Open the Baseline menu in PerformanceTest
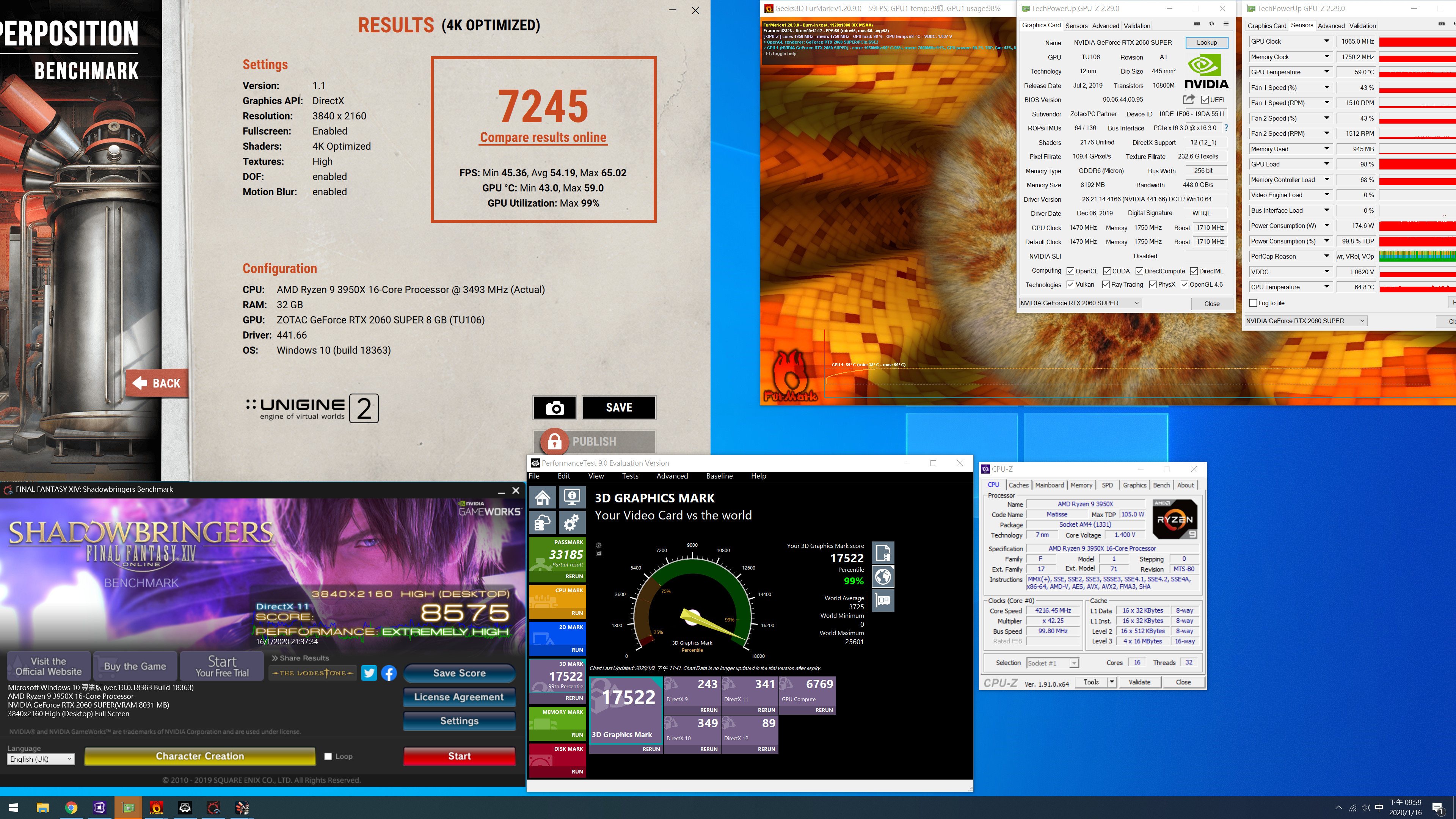Viewport: 1456px width, 819px height. coord(719,476)
